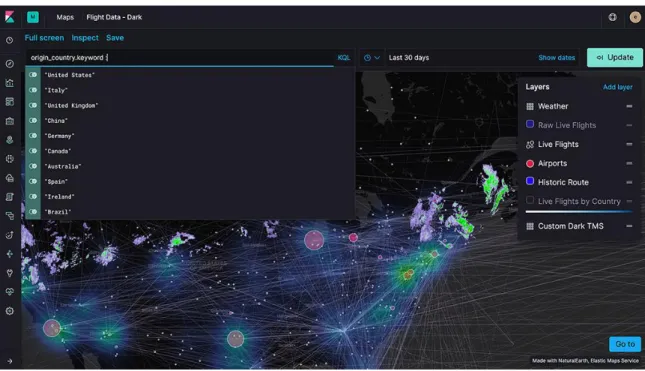Switch query language via KQL
The image size is (645, 371).
(344, 58)
